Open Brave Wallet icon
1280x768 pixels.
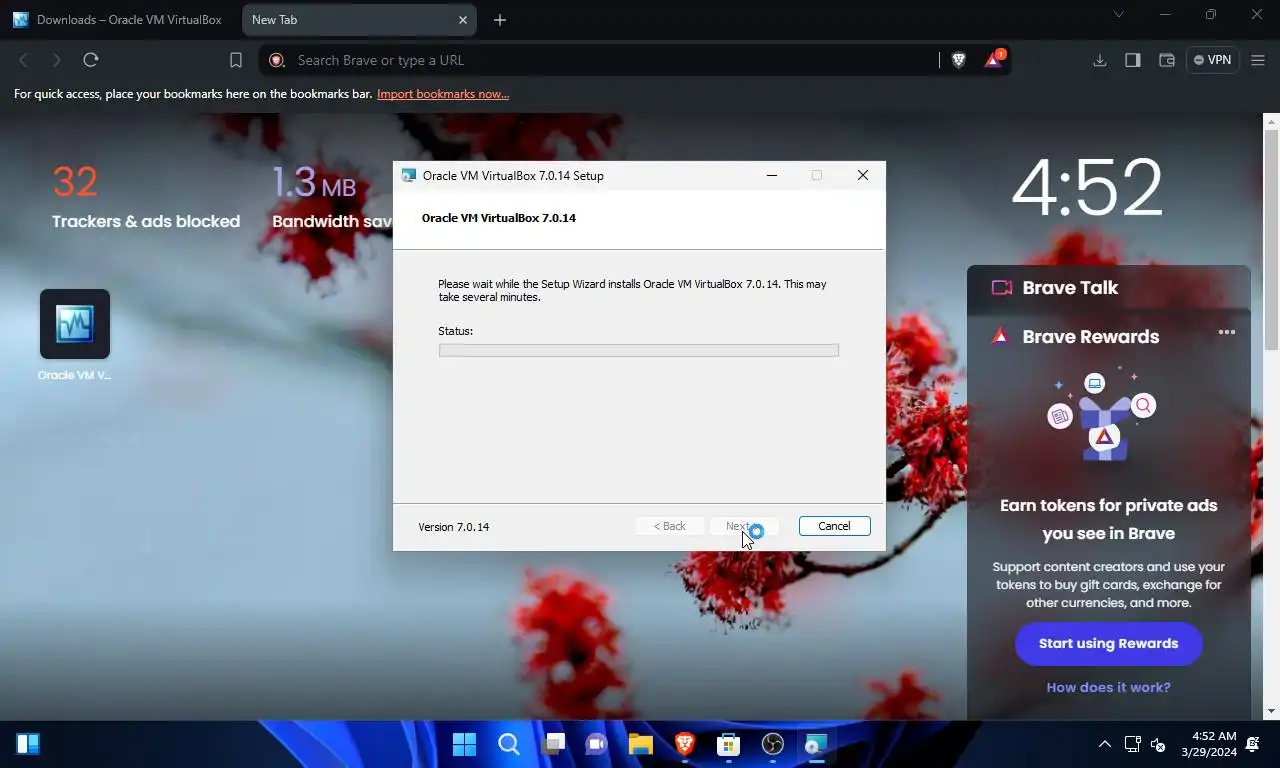pos(1166,60)
